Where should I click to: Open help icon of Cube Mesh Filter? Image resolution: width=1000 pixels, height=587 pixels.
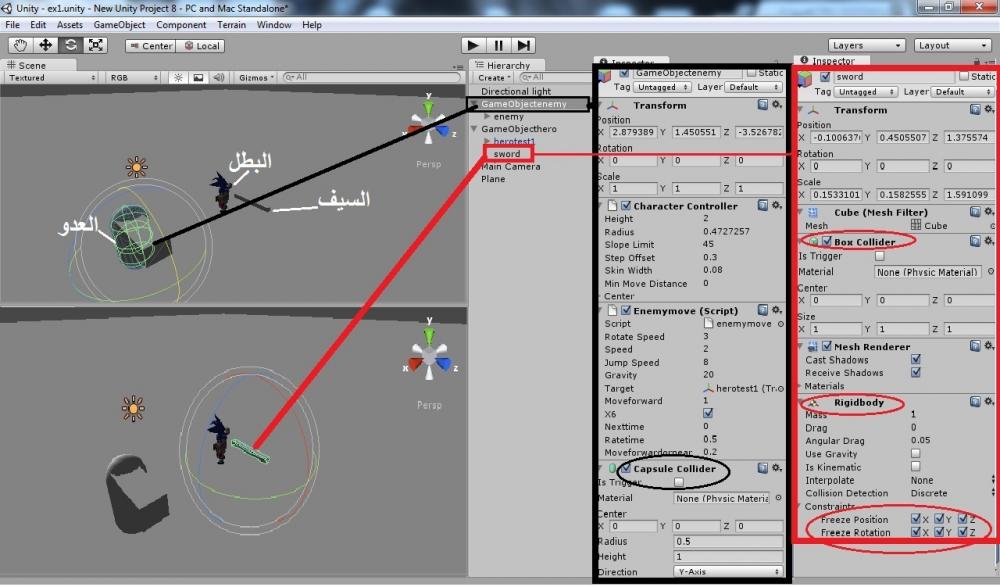point(975,212)
